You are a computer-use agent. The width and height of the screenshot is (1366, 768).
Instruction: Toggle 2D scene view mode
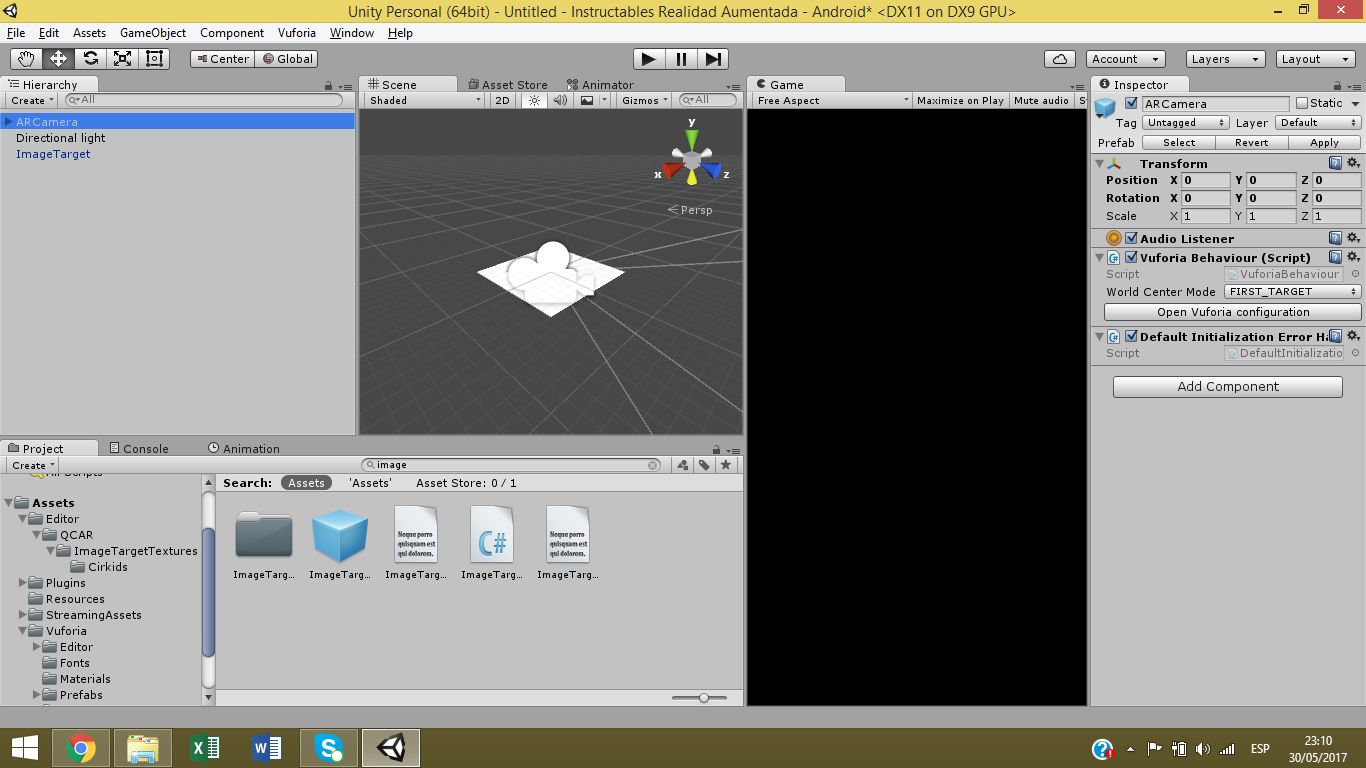pos(503,100)
